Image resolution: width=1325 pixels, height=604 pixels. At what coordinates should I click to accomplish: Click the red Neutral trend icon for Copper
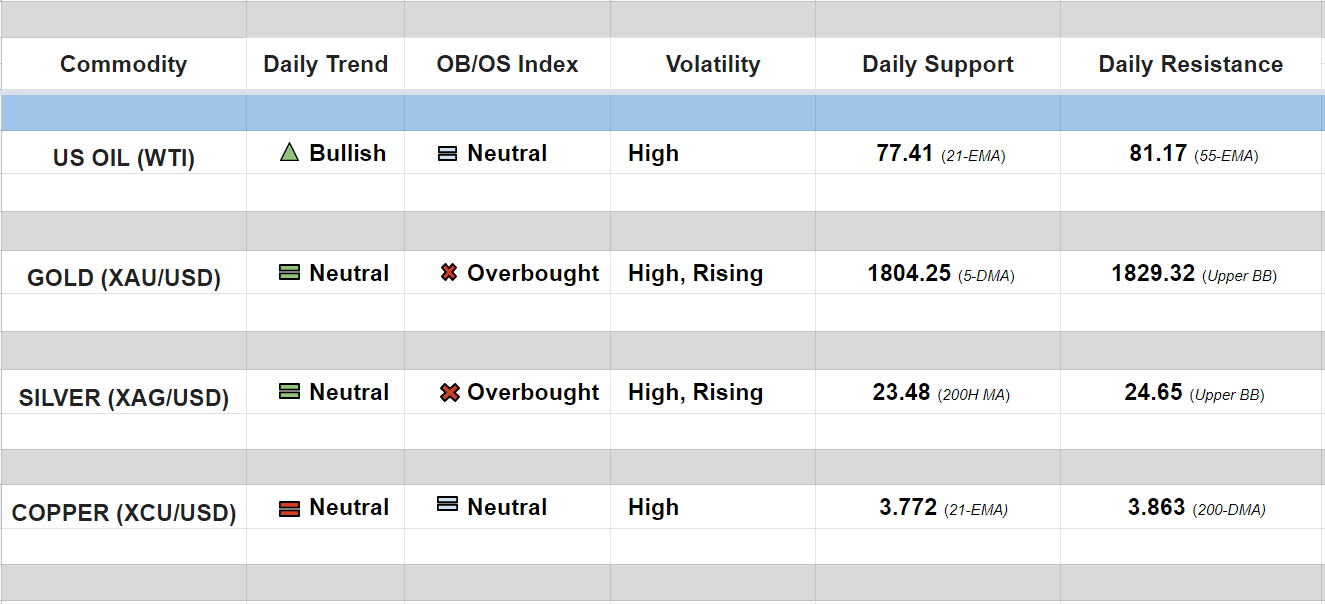[289, 508]
